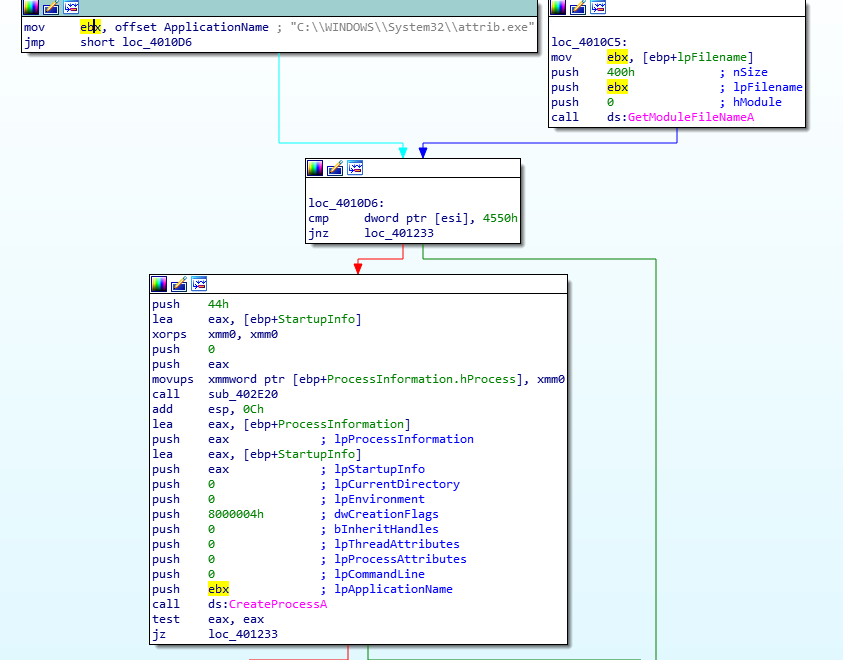Click the 8000004h dwCreationFlags value
843x660 pixels.
236,514
